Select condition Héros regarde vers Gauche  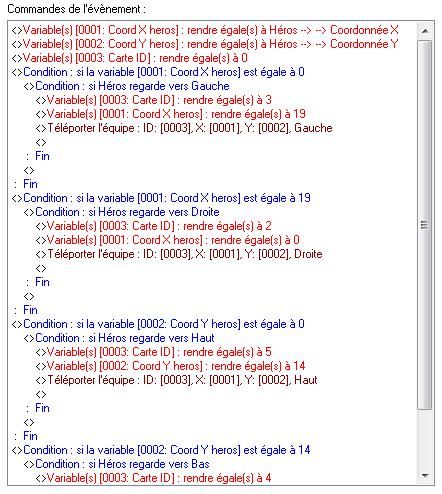pos(127,86)
